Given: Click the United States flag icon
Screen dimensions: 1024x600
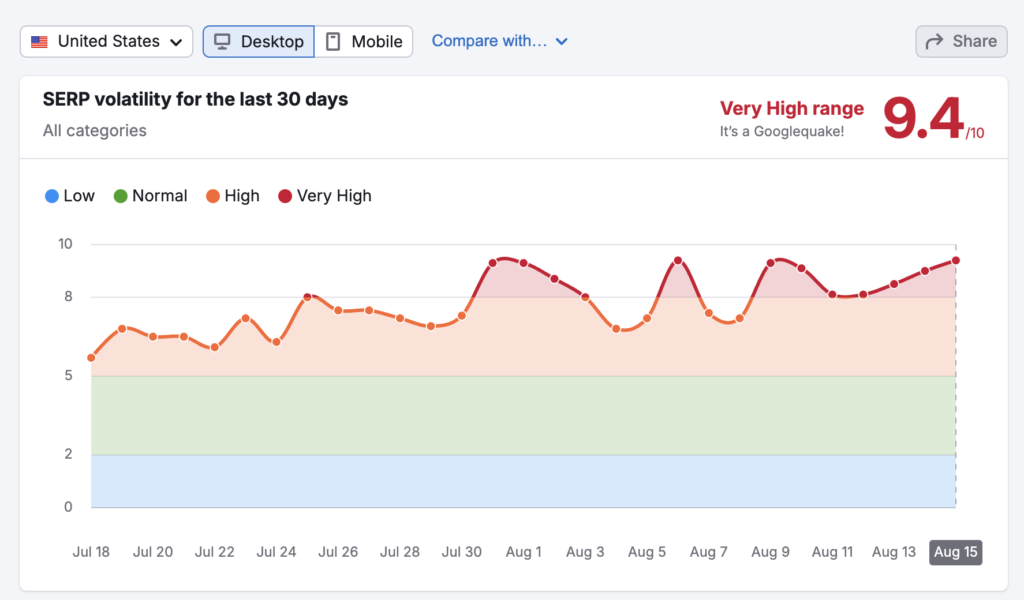Looking at the screenshot, I should pos(40,42).
